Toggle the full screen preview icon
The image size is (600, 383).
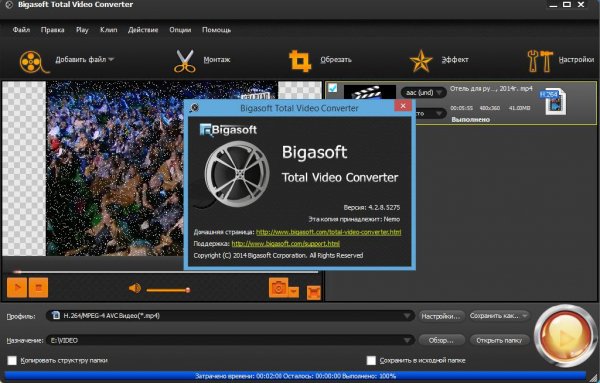click(x=314, y=293)
